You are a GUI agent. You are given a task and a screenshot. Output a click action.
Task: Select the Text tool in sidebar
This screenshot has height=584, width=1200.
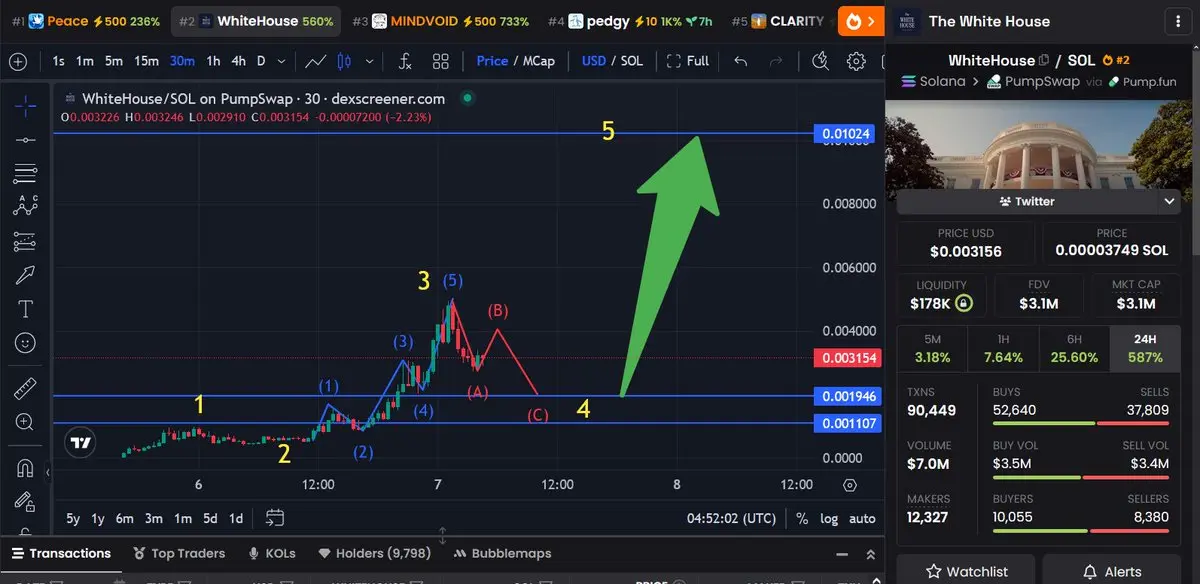(26, 308)
